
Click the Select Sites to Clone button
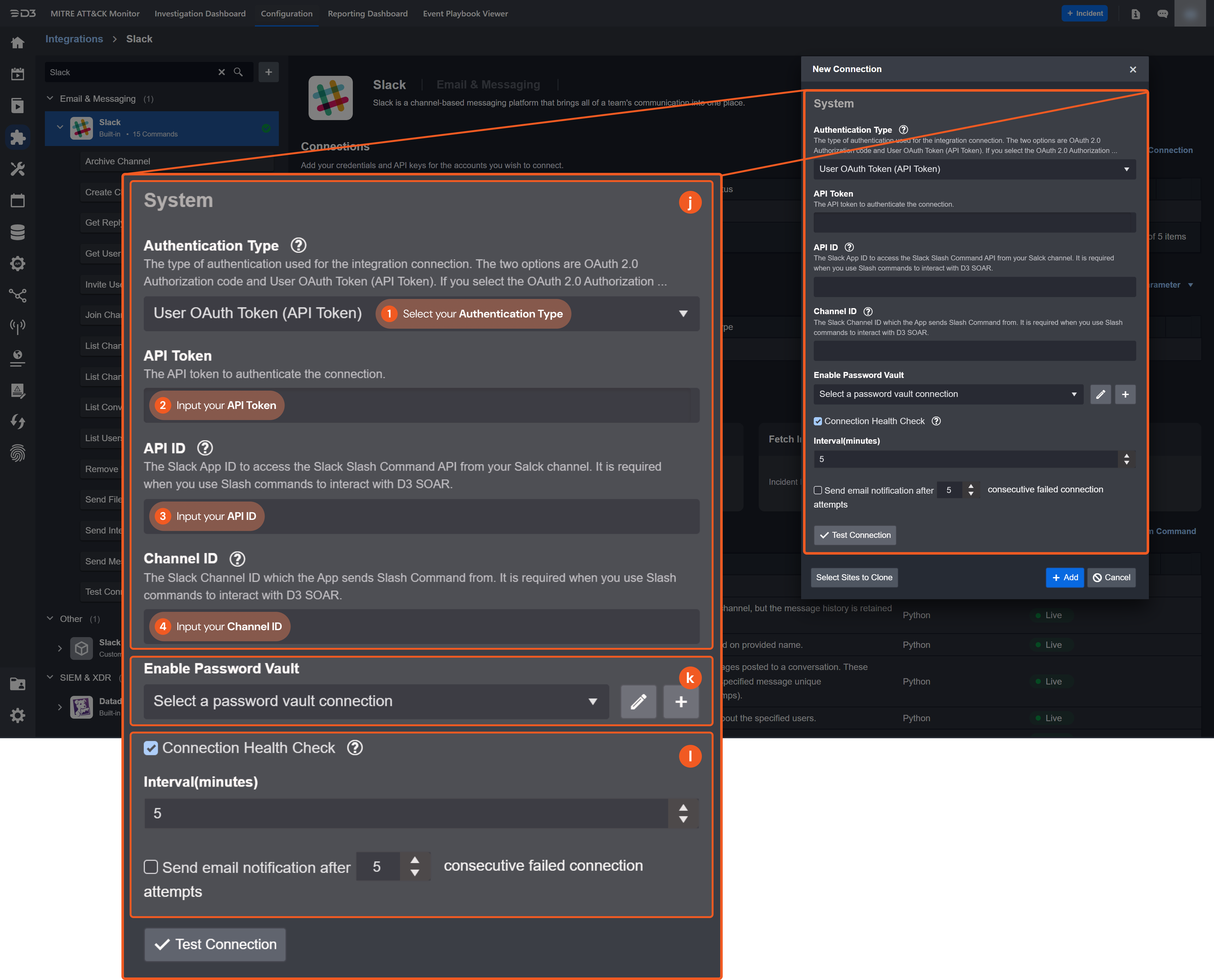pos(854,577)
